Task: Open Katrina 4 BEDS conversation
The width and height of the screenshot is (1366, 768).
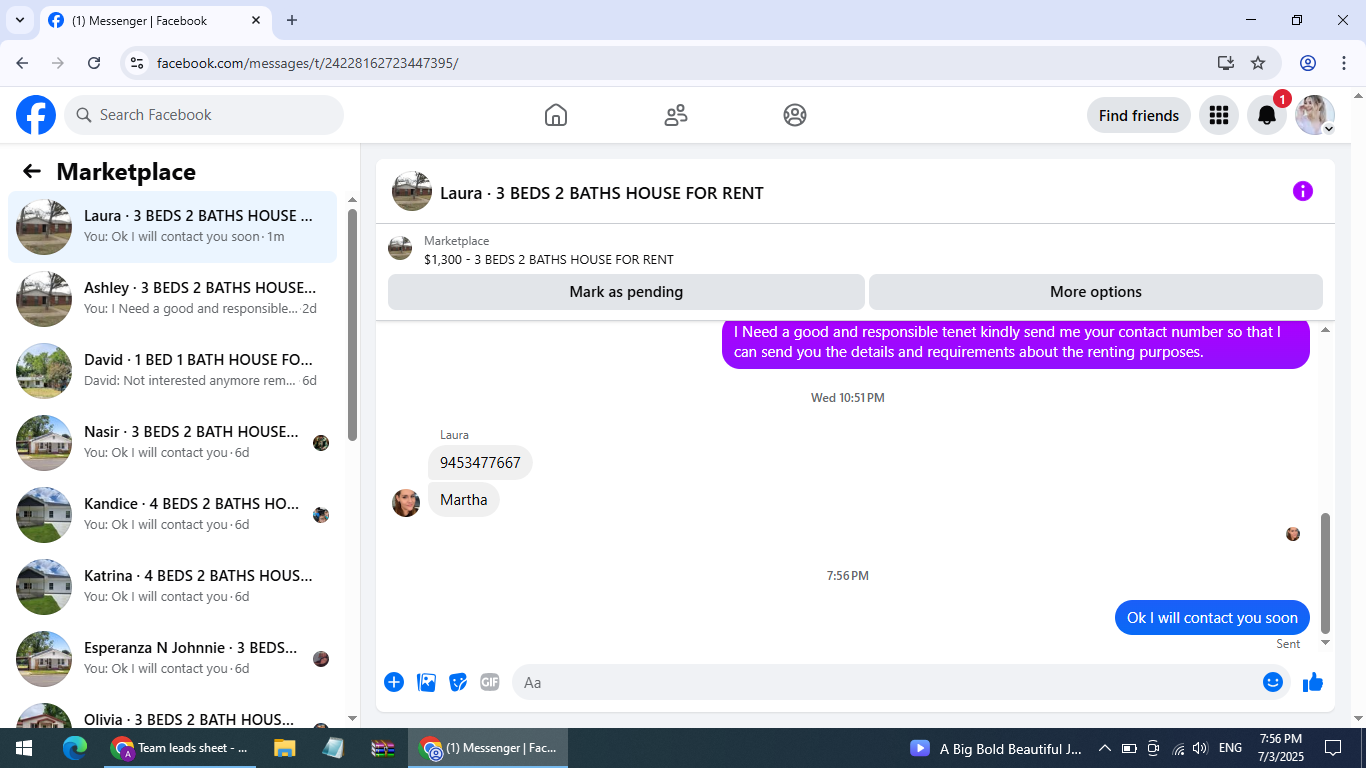Action: tap(173, 587)
